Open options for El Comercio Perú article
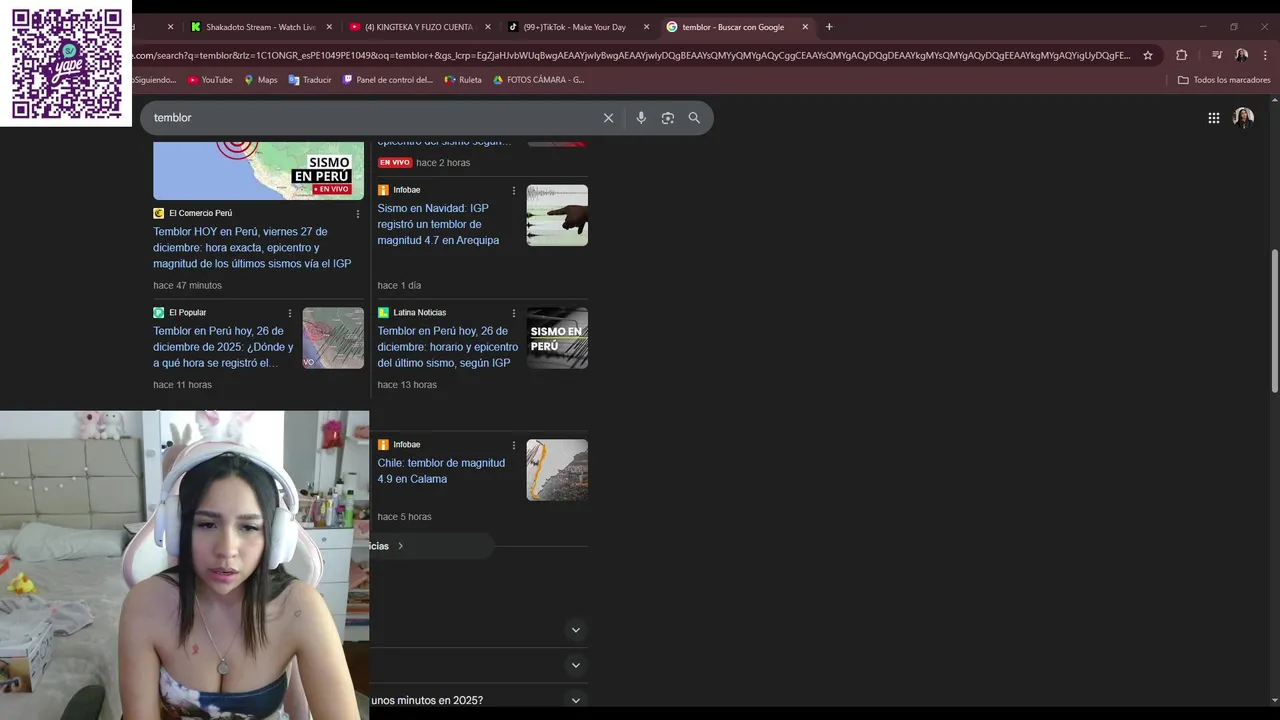The height and width of the screenshot is (720, 1280). [x=358, y=214]
